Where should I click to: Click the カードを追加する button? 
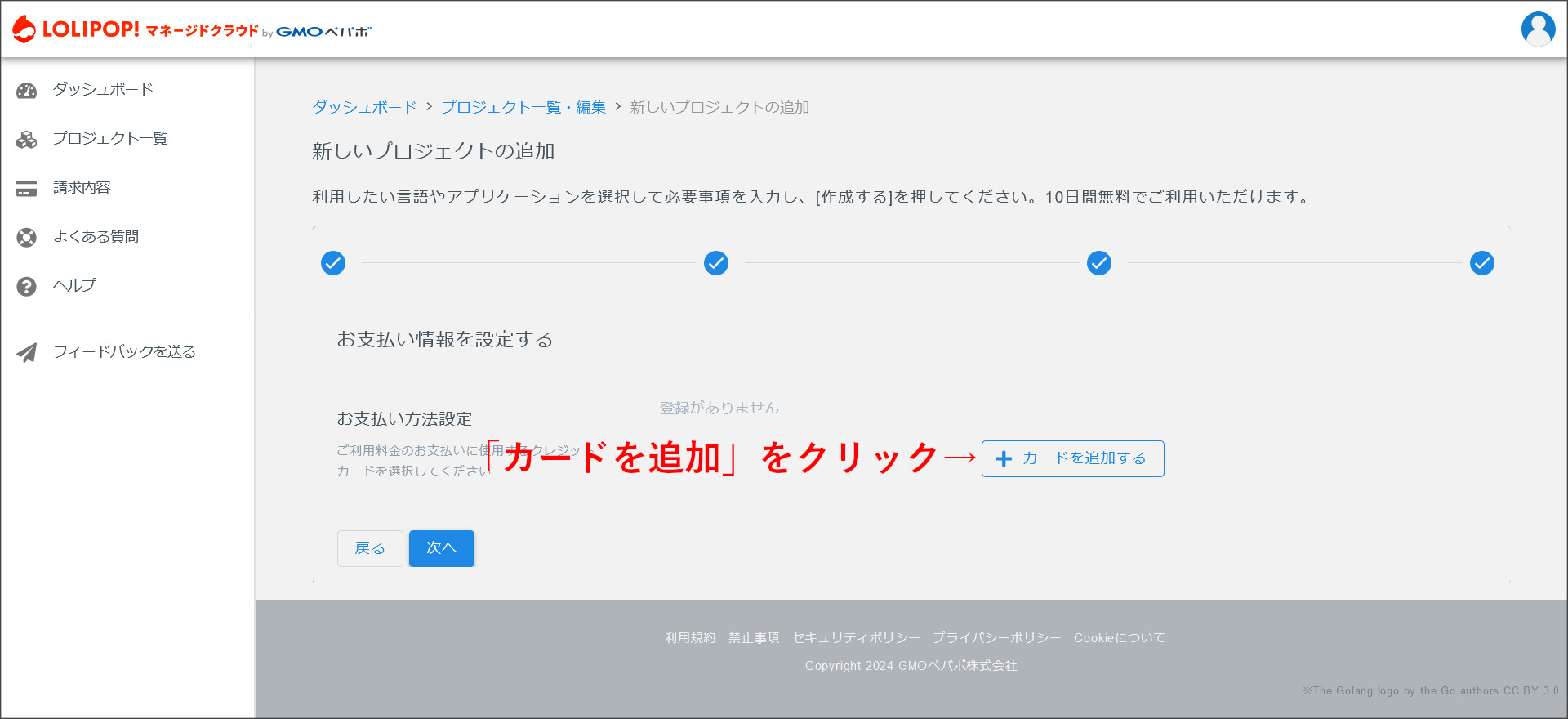1072,459
